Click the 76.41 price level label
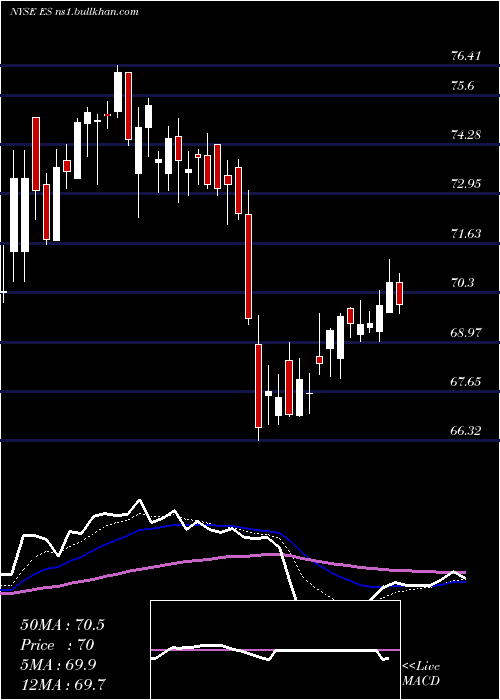The height and width of the screenshot is (700, 500). 466,56
